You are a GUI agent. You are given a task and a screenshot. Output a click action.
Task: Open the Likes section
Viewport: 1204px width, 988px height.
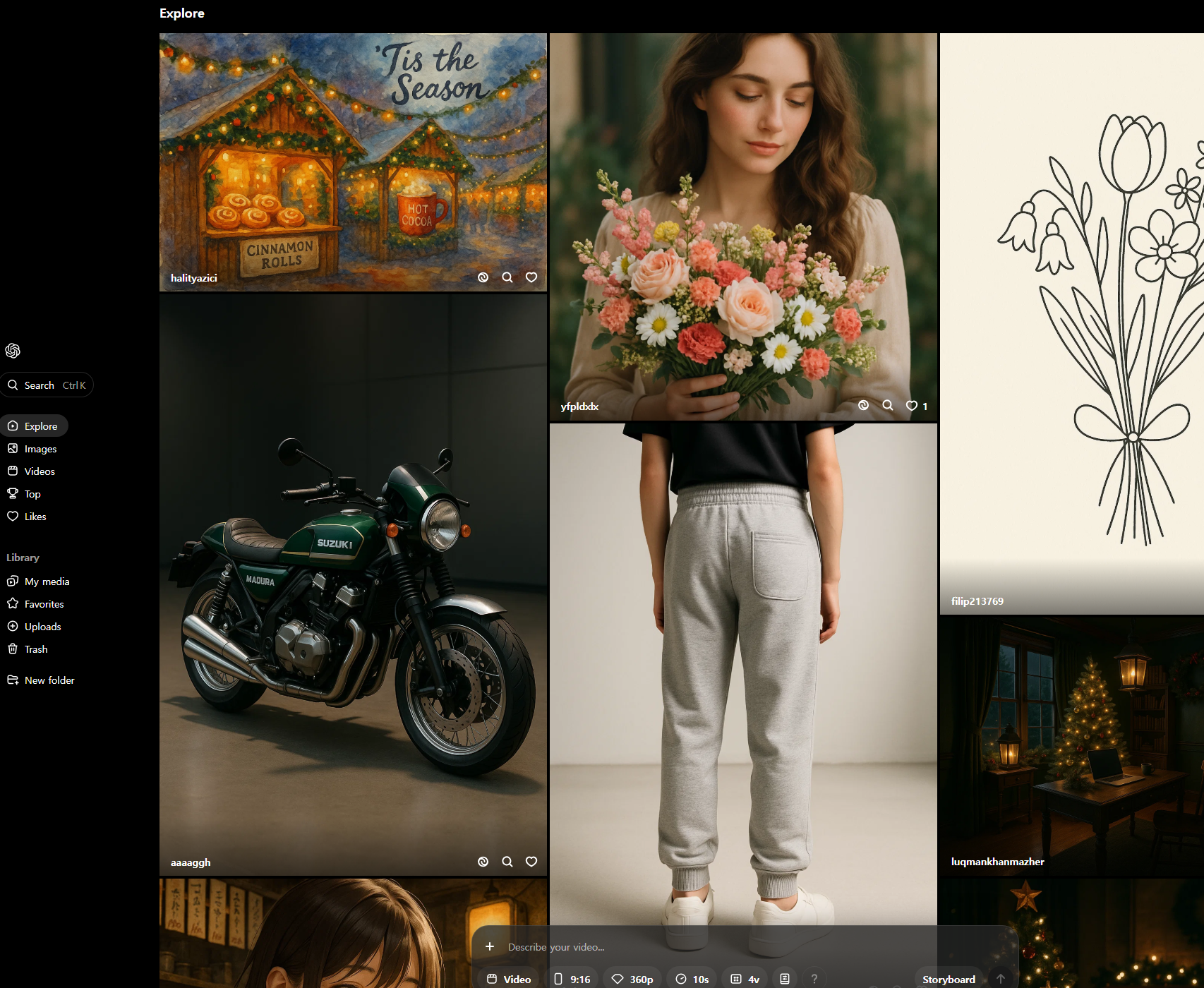27,517
